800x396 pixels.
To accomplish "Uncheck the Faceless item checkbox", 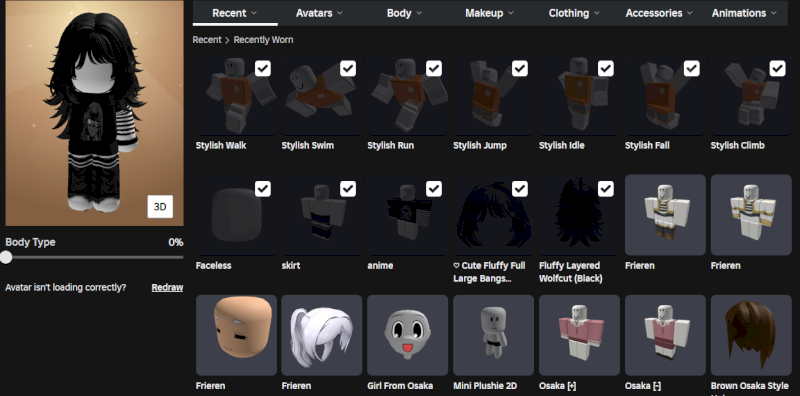I will (x=262, y=189).
